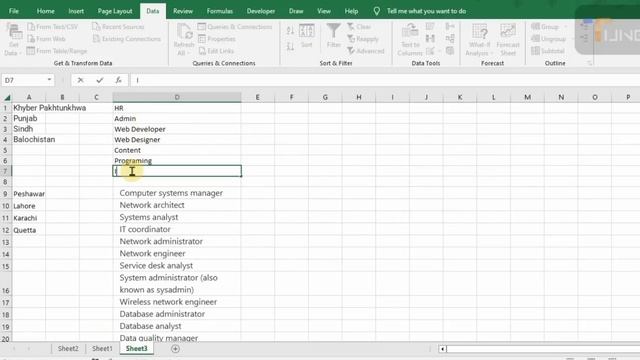Open What-If Analysis dropdown

tap(479, 40)
